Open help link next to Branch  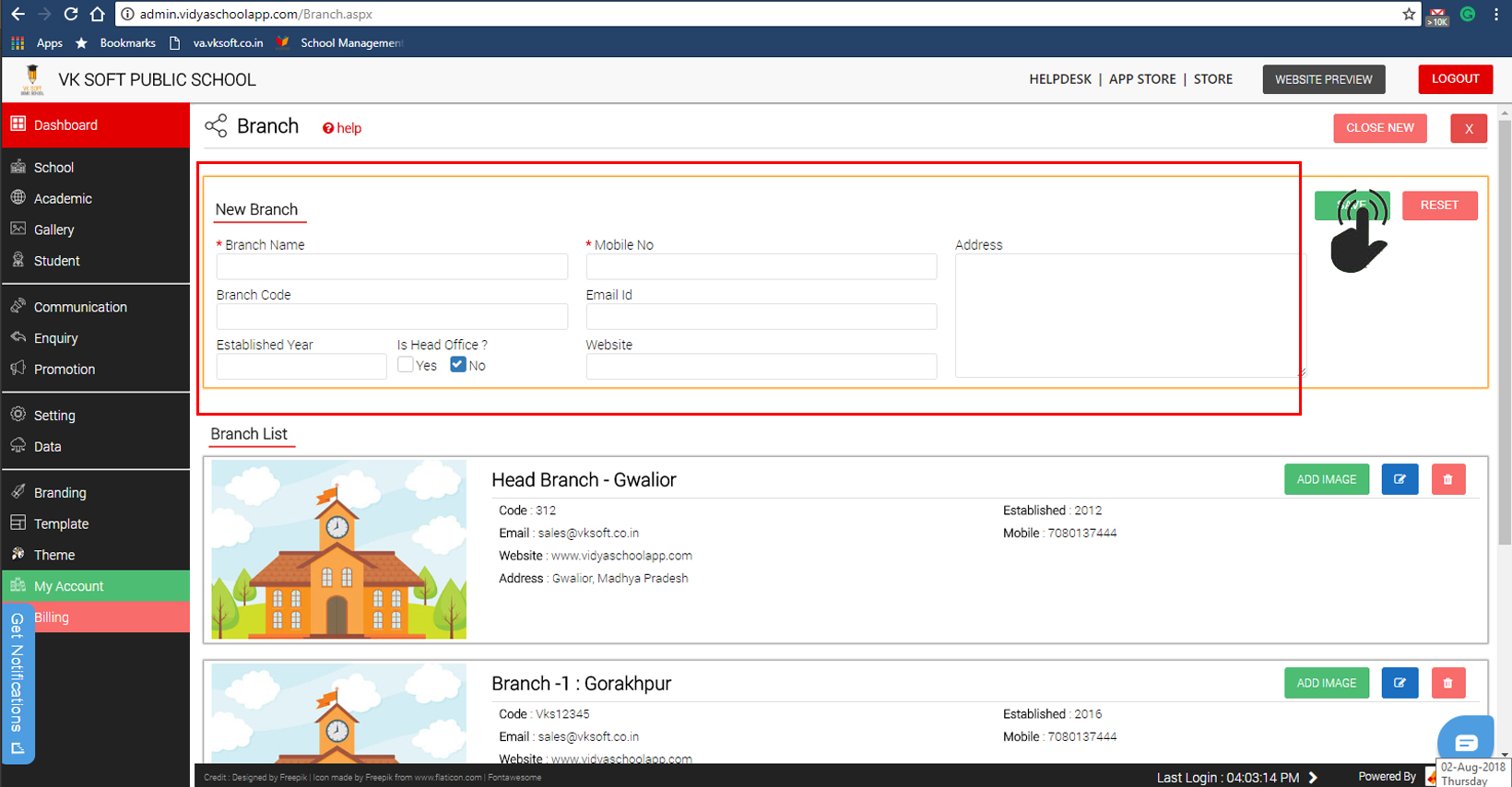point(342,128)
